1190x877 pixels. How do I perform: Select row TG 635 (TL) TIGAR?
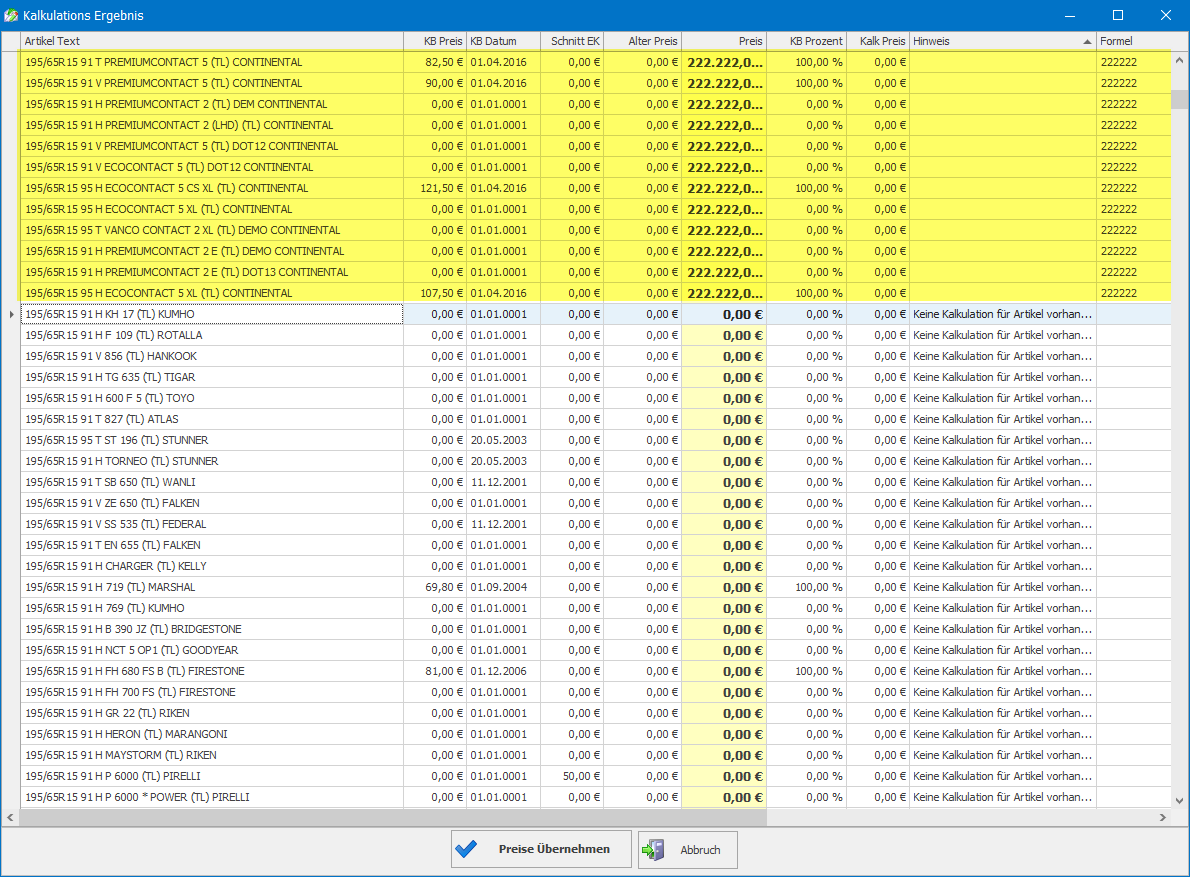tap(596, 377)
